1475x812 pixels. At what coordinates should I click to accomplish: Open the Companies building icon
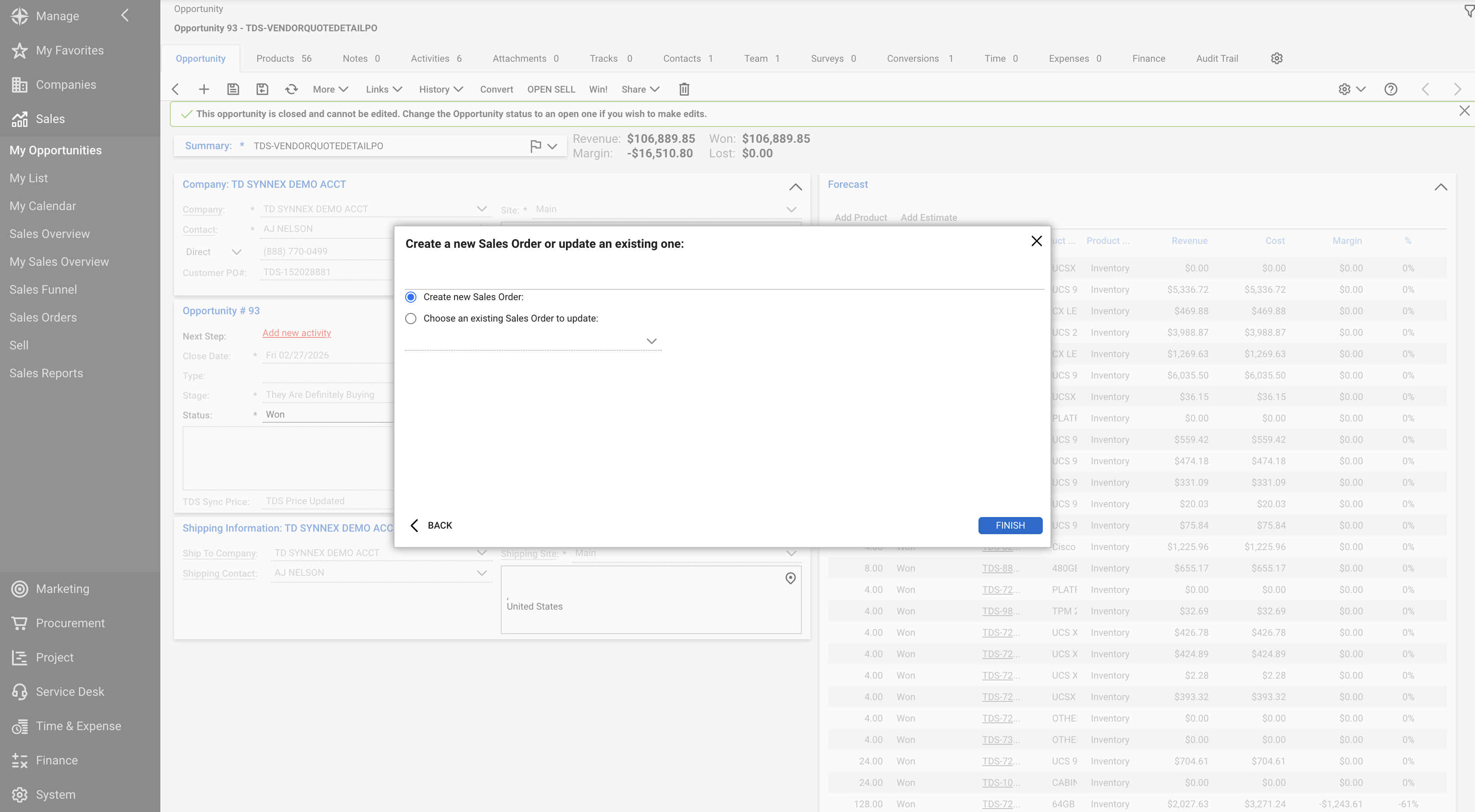point(19,85)
